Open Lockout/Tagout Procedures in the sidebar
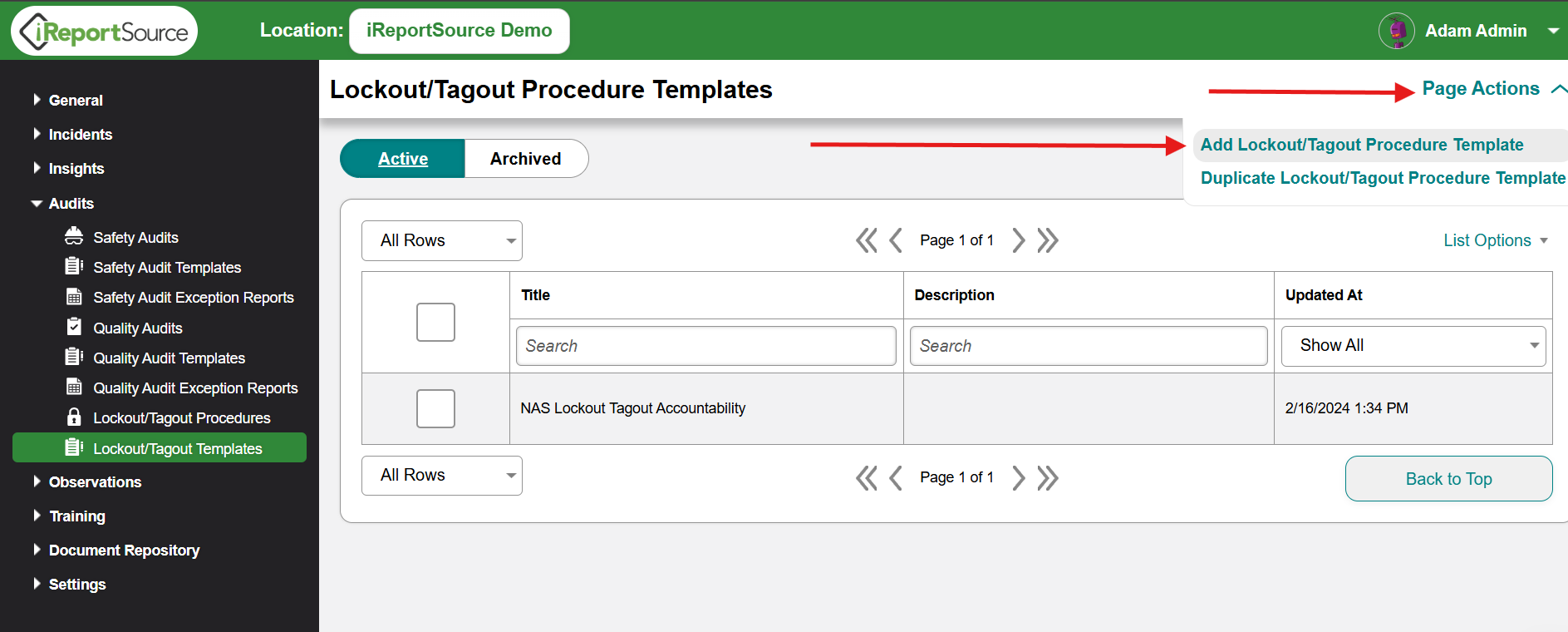The image size is (1568, 632). (x=182, y=418)
